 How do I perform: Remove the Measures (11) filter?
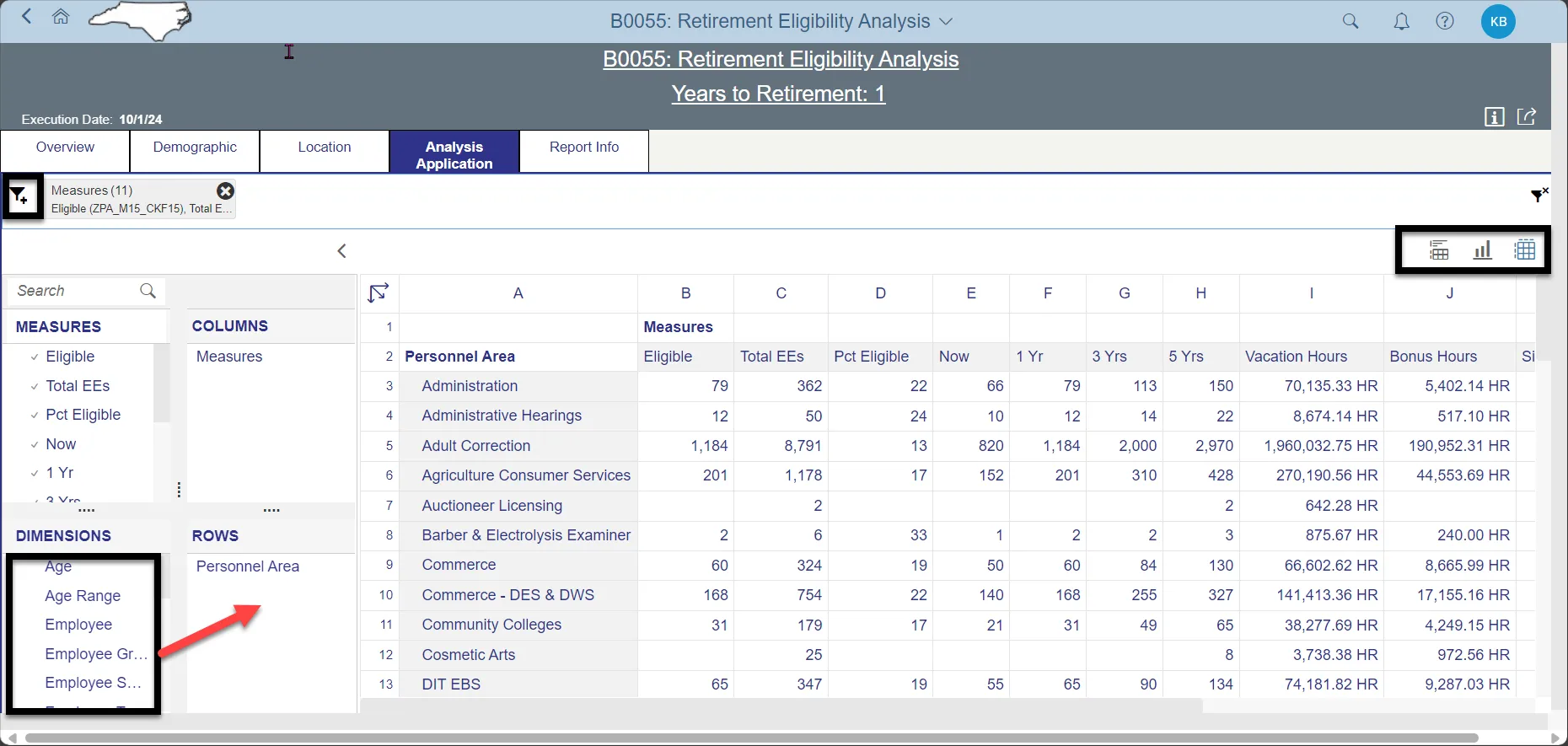point(225,191)
